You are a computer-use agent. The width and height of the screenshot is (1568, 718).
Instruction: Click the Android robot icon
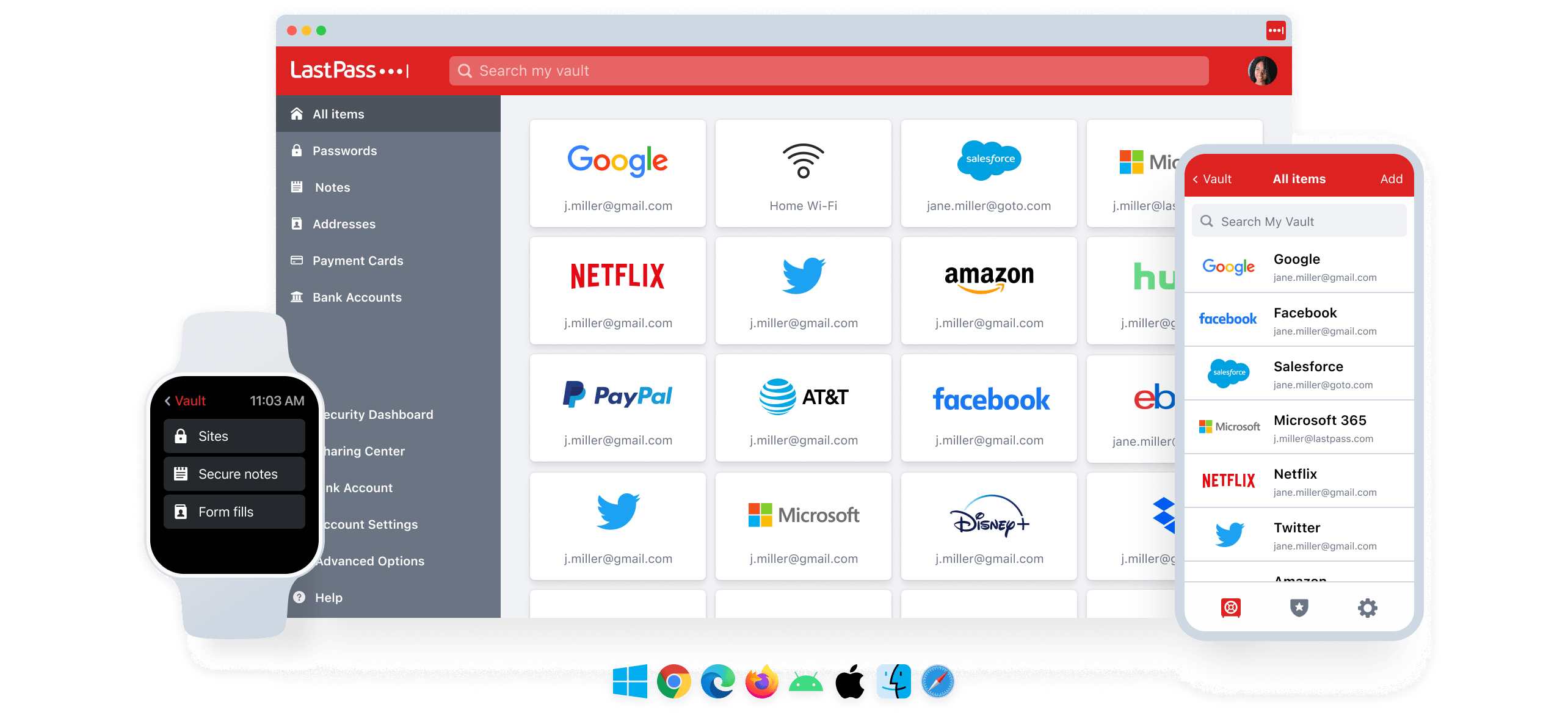pos(805,681)
